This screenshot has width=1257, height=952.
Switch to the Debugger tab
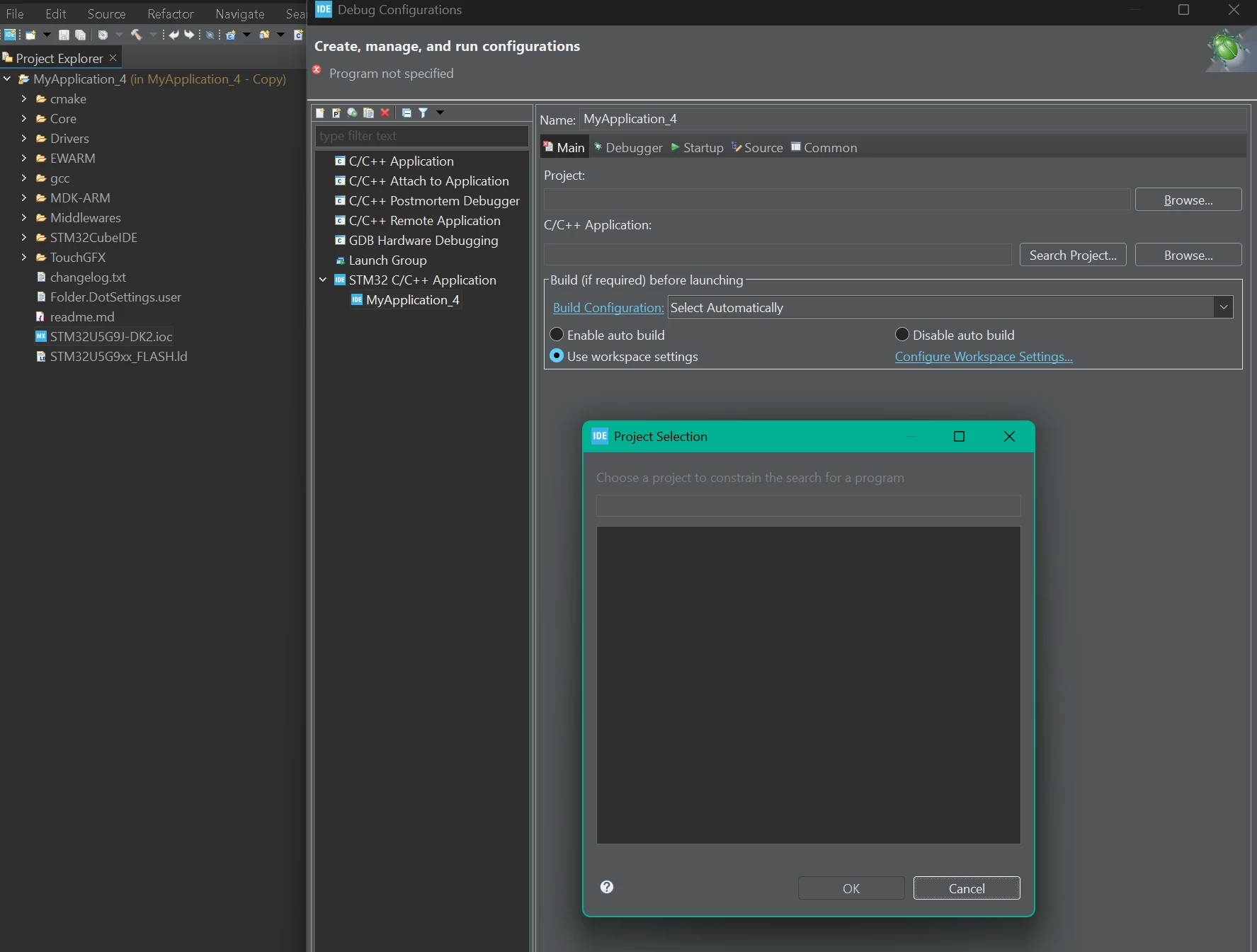628,147
